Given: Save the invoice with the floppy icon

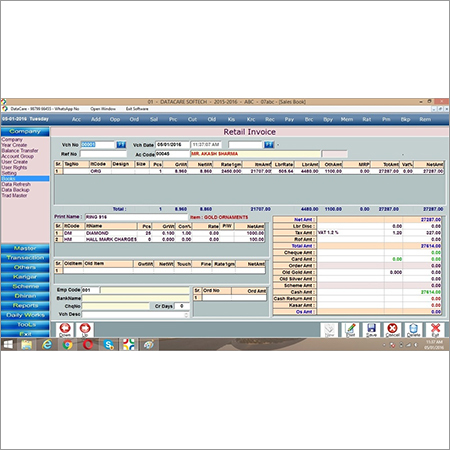Looking at the screenshot, I should [371, 330].
